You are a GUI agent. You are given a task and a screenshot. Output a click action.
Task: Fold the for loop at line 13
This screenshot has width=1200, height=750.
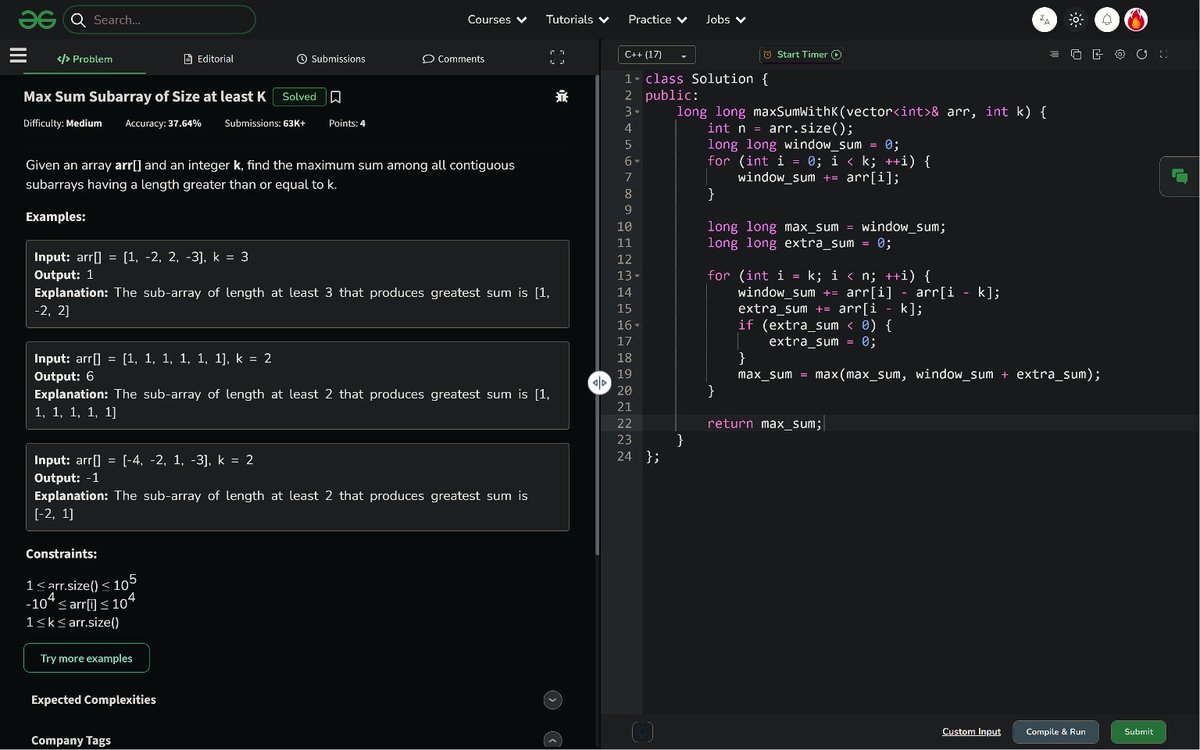(637, 276)
